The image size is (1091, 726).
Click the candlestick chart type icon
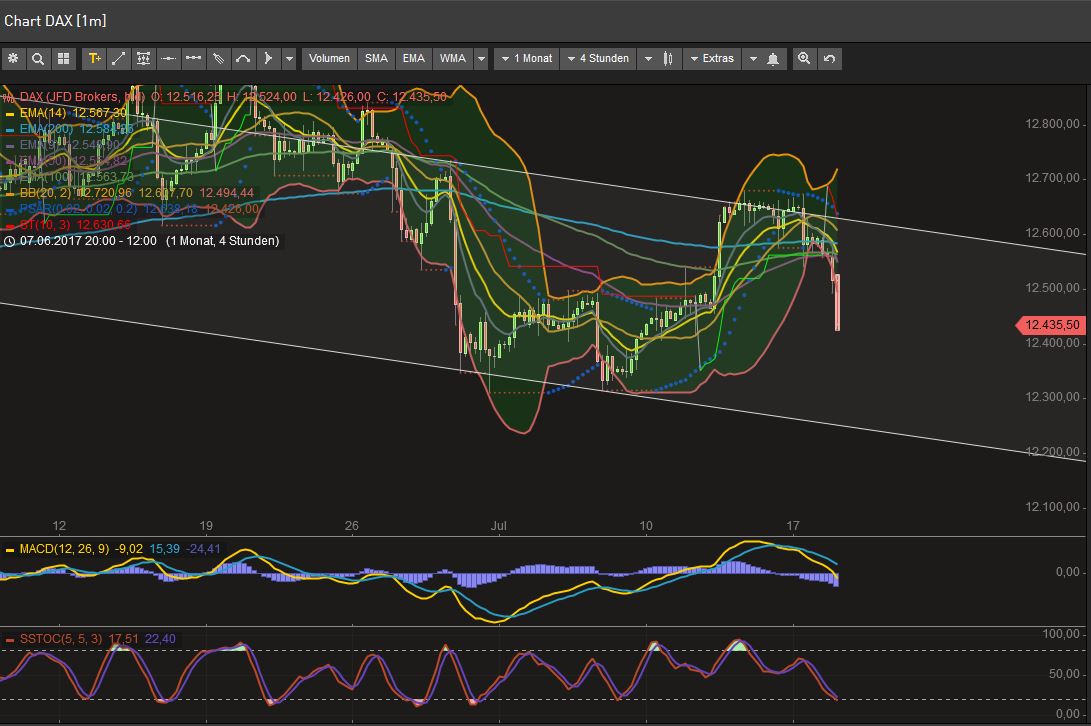point(668,58)
